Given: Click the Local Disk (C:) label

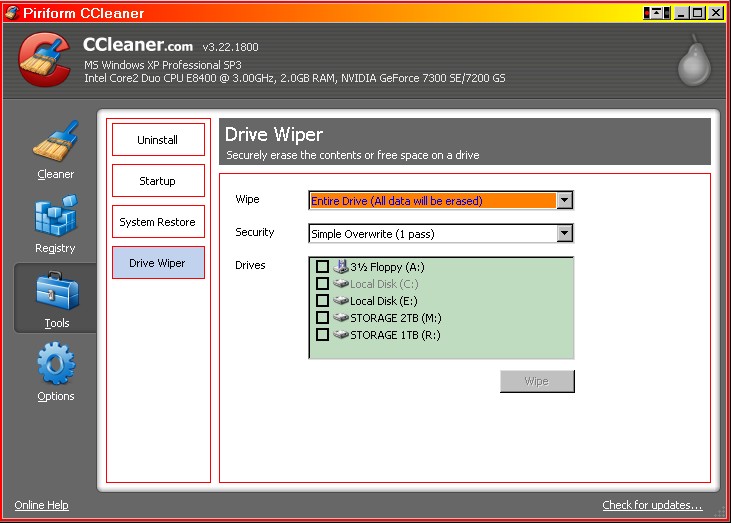Looking at the screenshot, I should pos(384,284).
